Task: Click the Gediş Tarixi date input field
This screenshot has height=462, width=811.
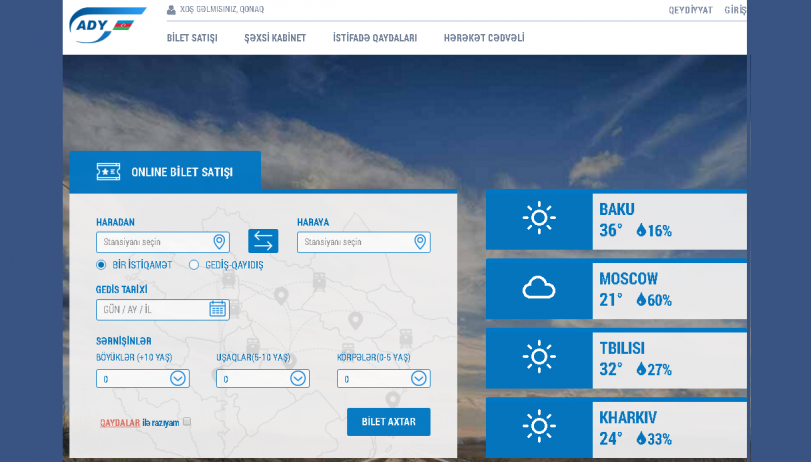Action: (x=163, y=309)
